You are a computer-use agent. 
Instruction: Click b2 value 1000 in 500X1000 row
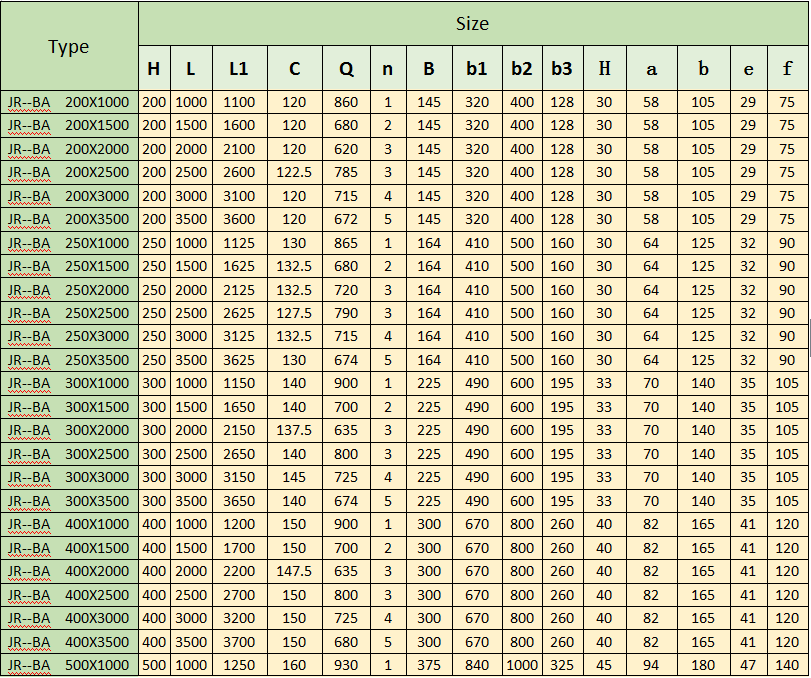click(522, 665)
